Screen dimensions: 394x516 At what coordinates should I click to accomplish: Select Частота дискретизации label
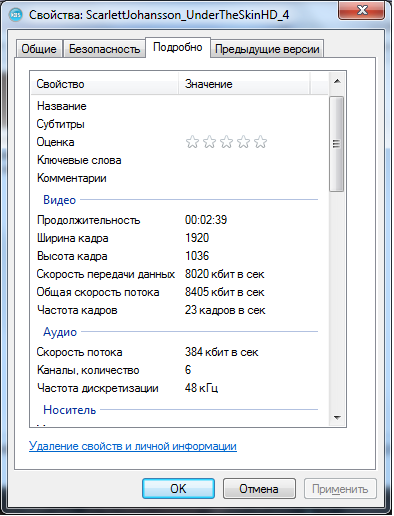click(98, 388)
